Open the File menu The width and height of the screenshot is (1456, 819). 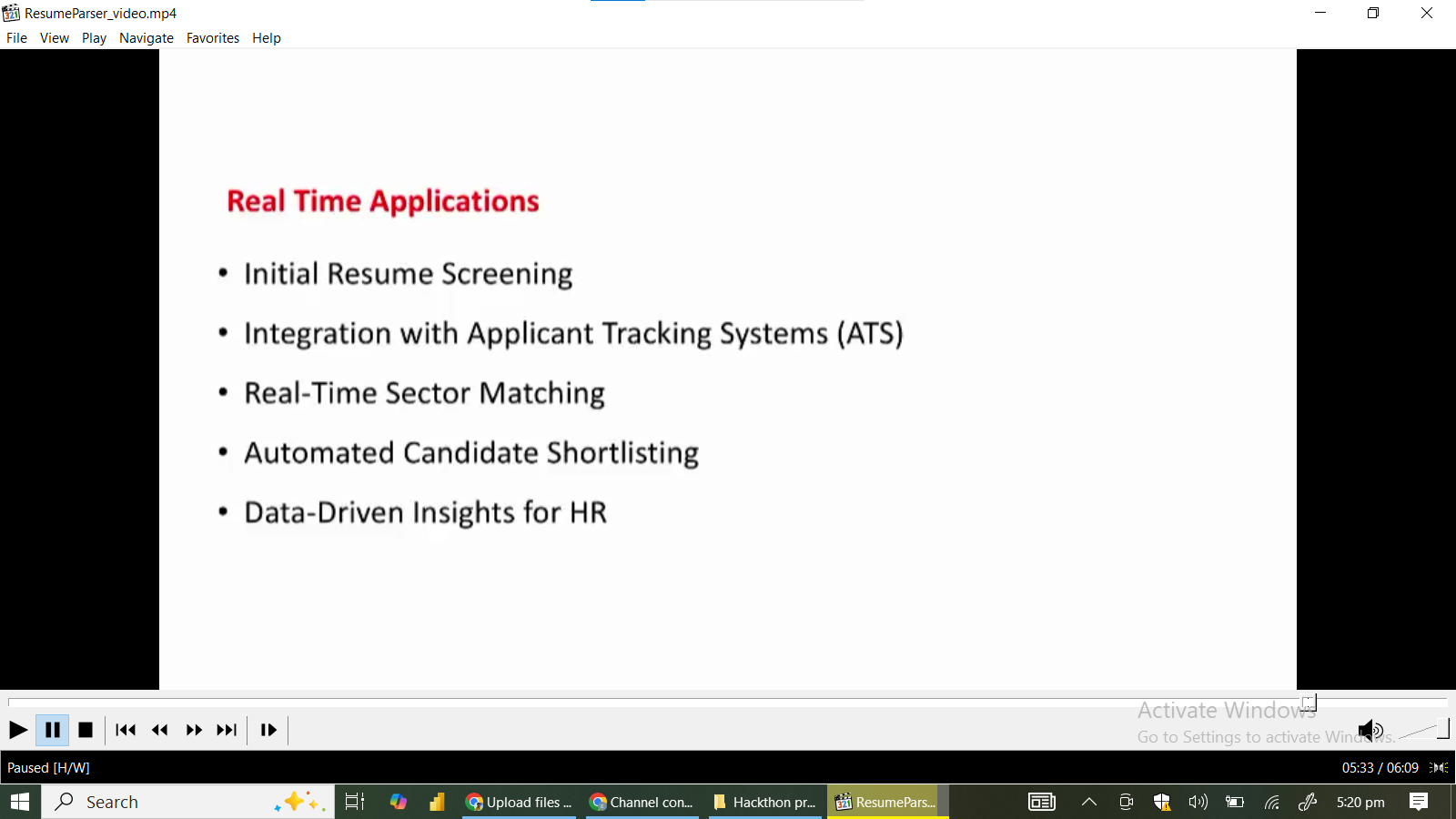(16, 38)
